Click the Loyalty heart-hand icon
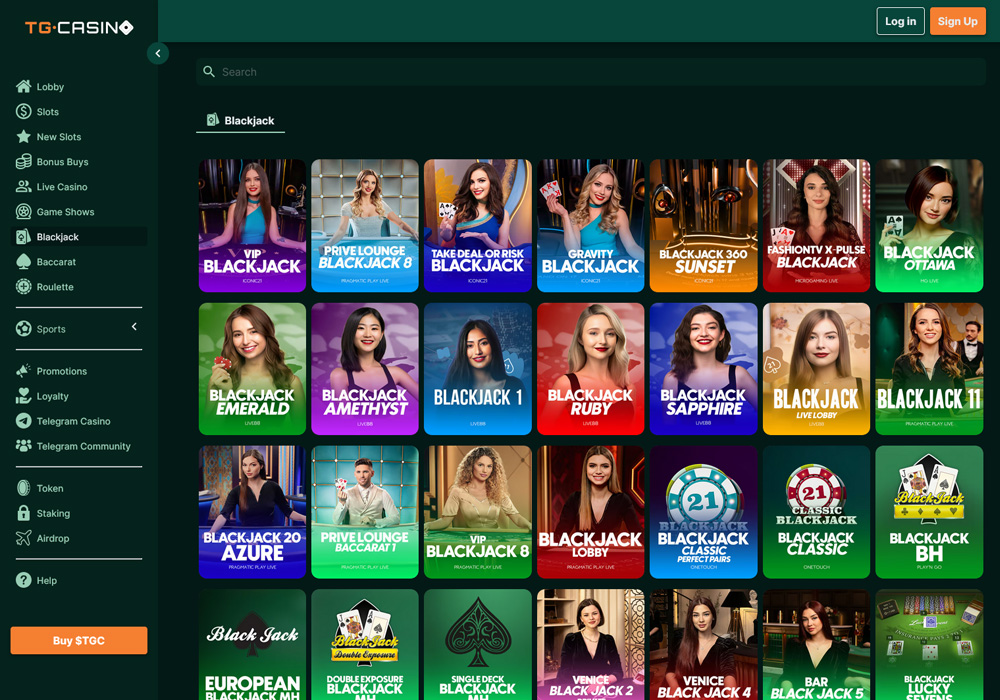This screenshot has height=700, width=1000. click(24, 396)
